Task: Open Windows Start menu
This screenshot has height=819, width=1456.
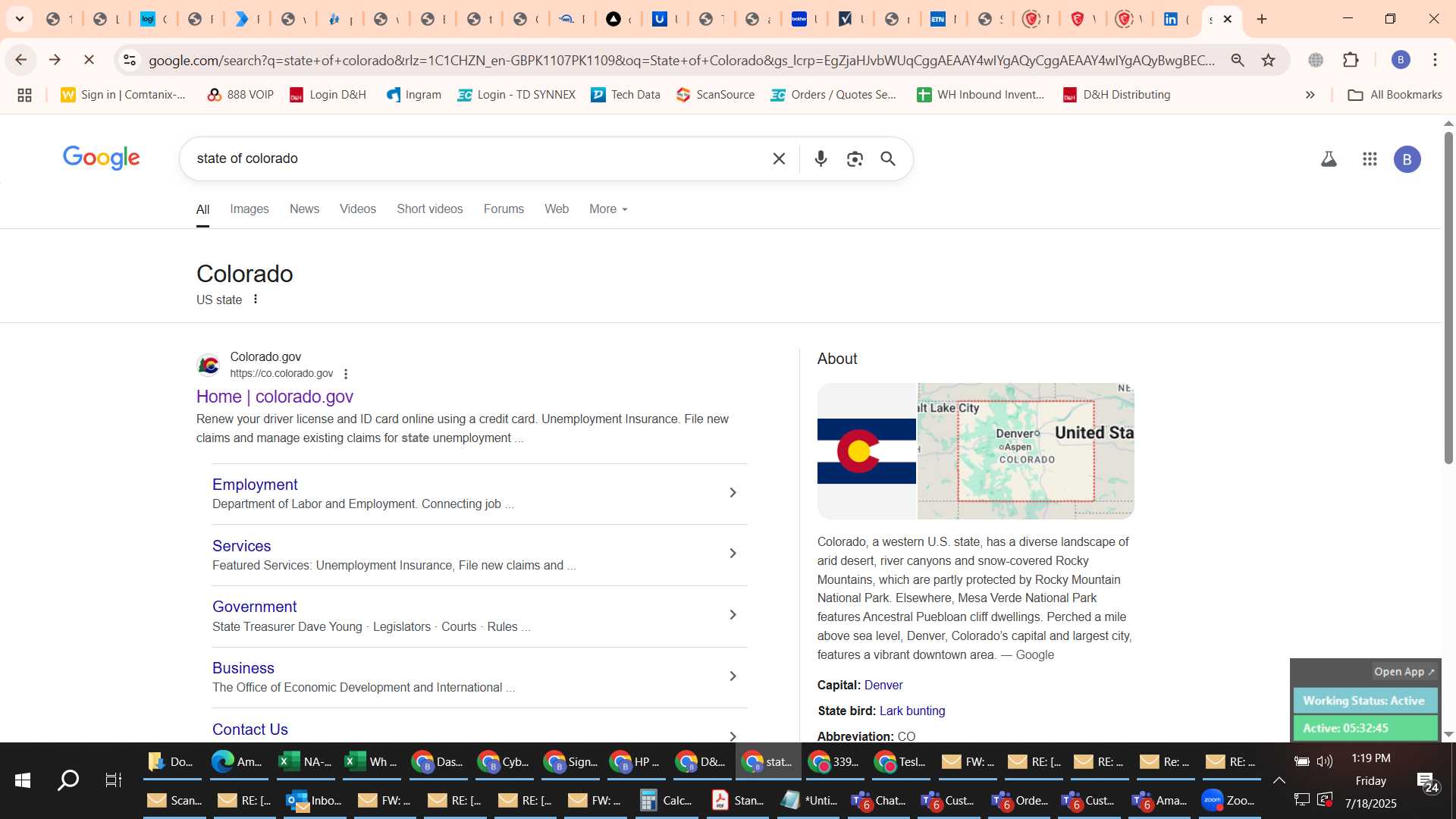Action: [x=23, y=780]
